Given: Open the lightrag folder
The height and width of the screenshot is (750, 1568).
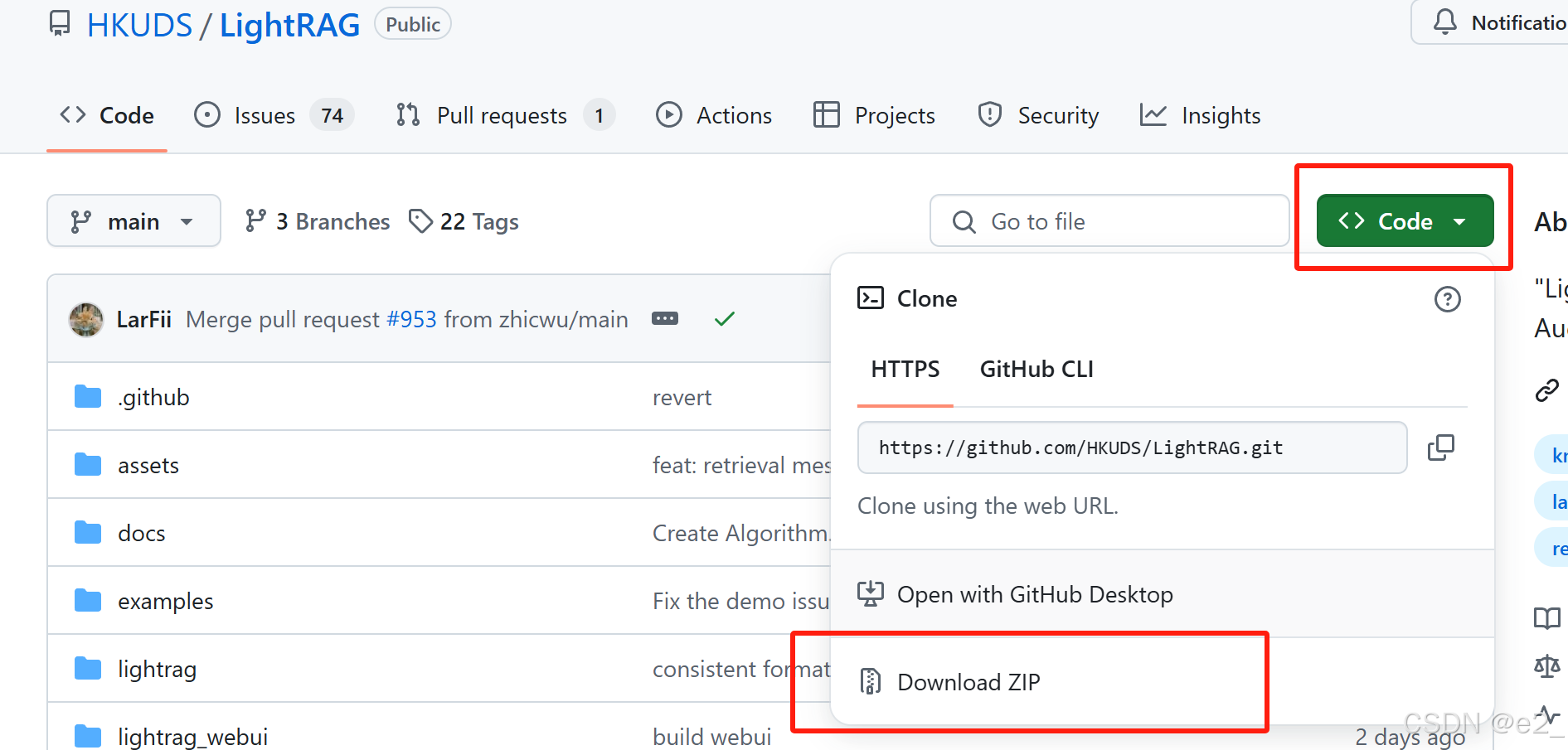Looking at the screenshot, I should coord(158,669).
